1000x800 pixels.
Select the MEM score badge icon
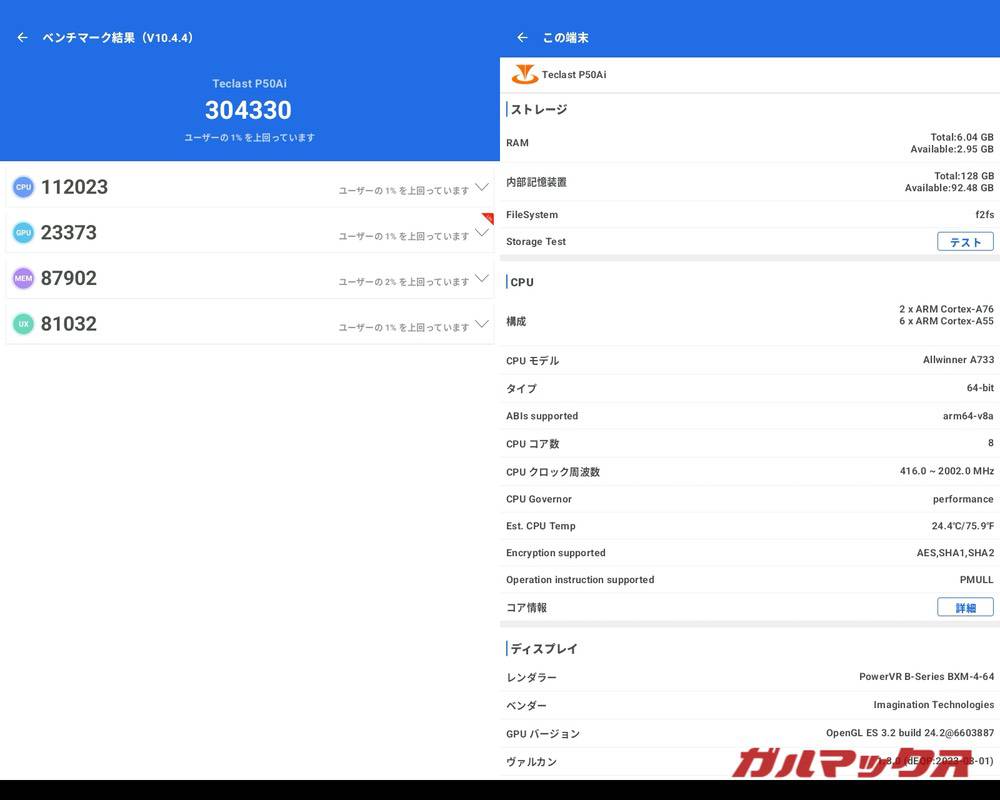(x=22, y=278)
